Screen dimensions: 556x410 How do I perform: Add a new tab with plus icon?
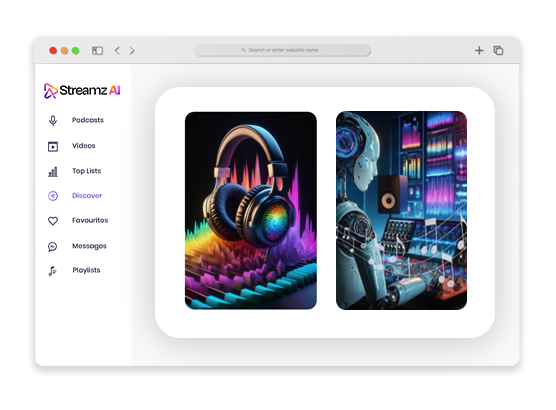point(479,50)
